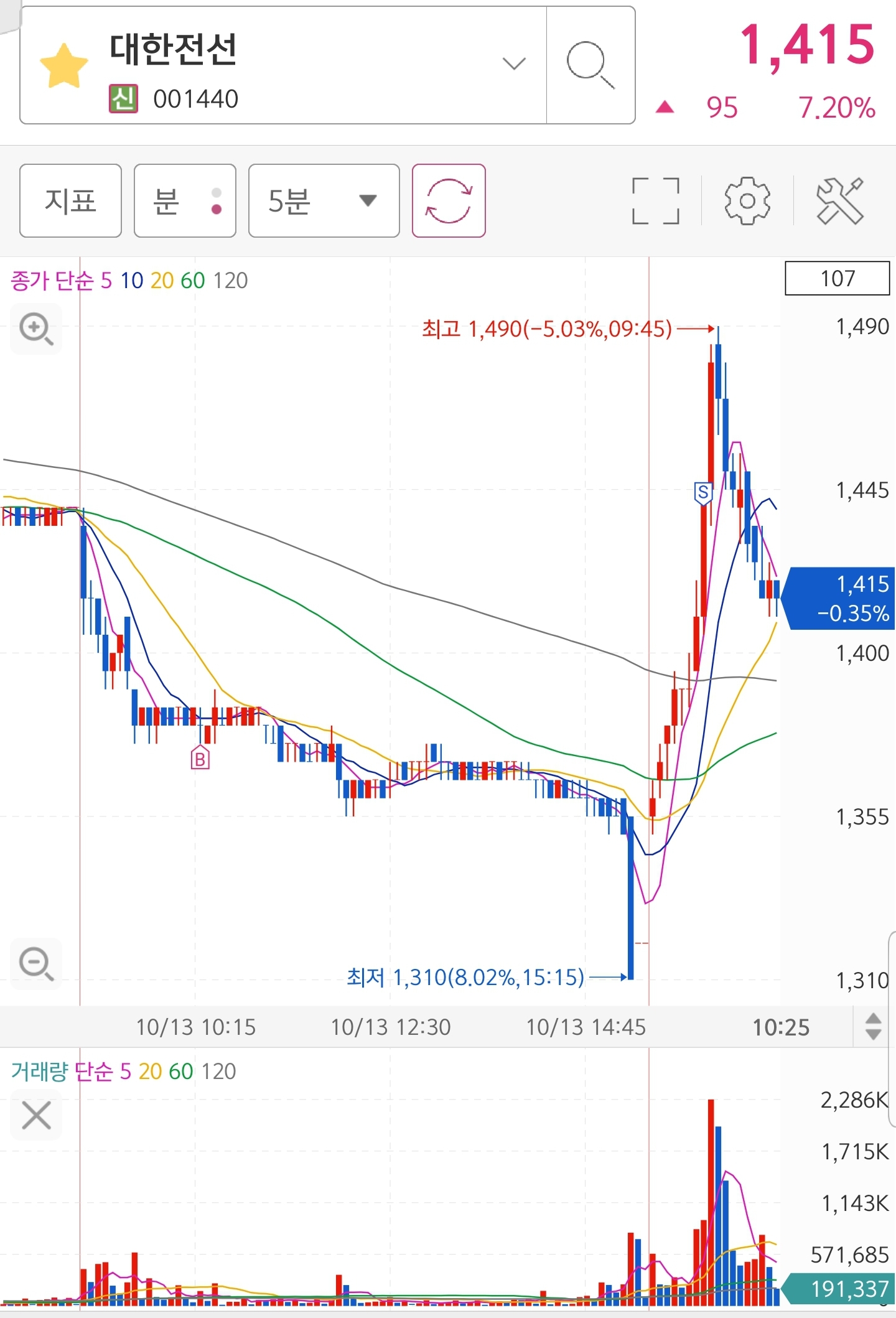
Task: Open the 5분 interval dropdown
Action: [x=324, y=201]
